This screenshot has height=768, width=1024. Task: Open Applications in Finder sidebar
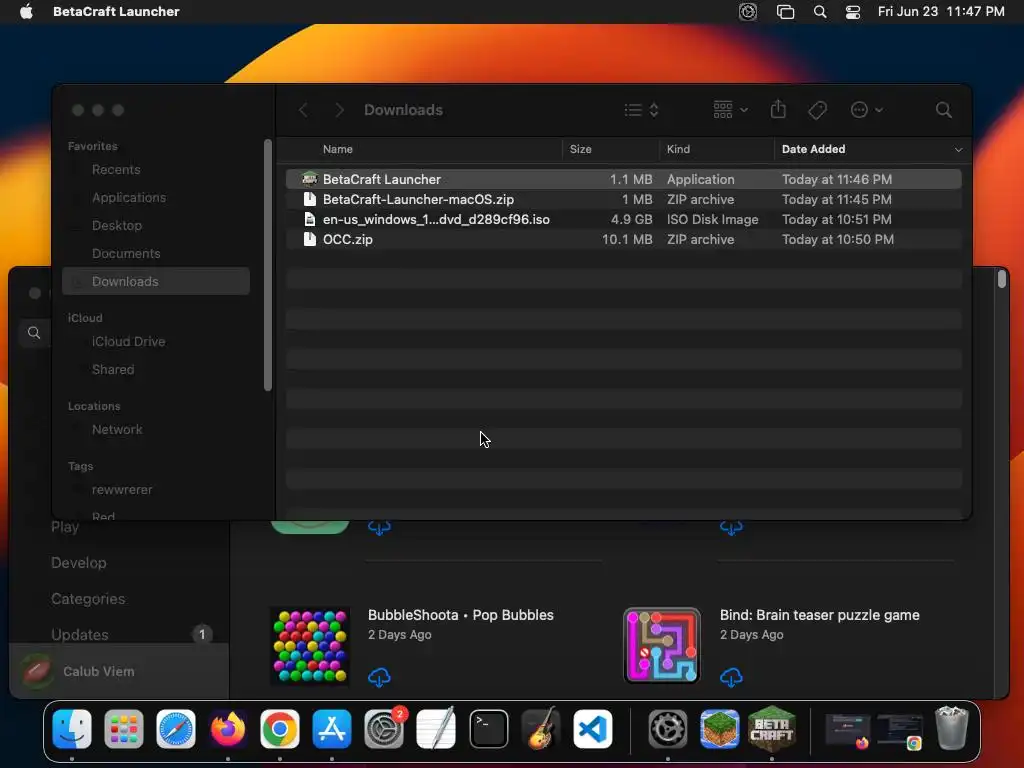pos(129,198)
